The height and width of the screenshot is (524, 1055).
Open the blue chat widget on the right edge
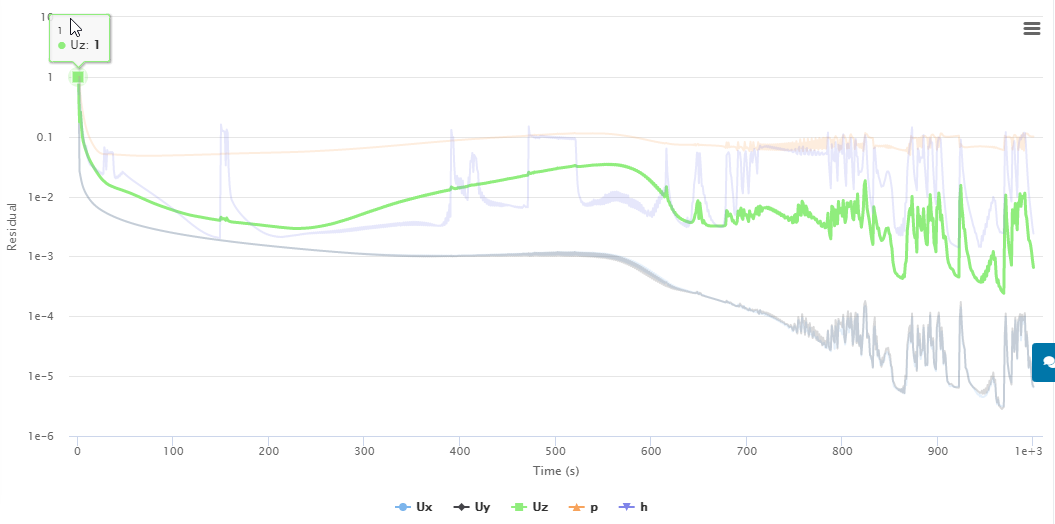[x=1046, y=362]
